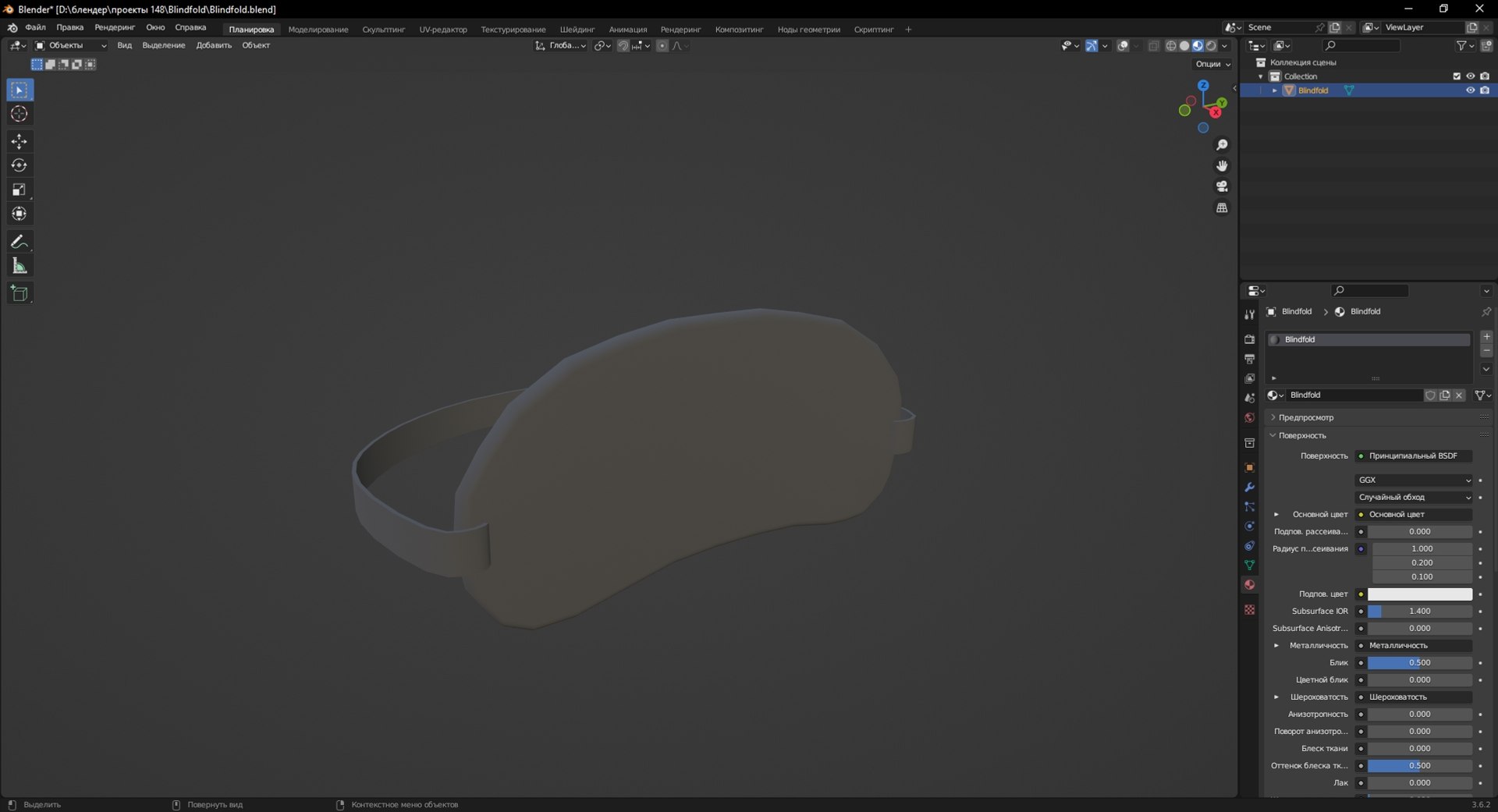Screen dimensions: 1498x812
Task: Open the Modifiers wrench properties tab
Action: click(x=1249, y=487)
